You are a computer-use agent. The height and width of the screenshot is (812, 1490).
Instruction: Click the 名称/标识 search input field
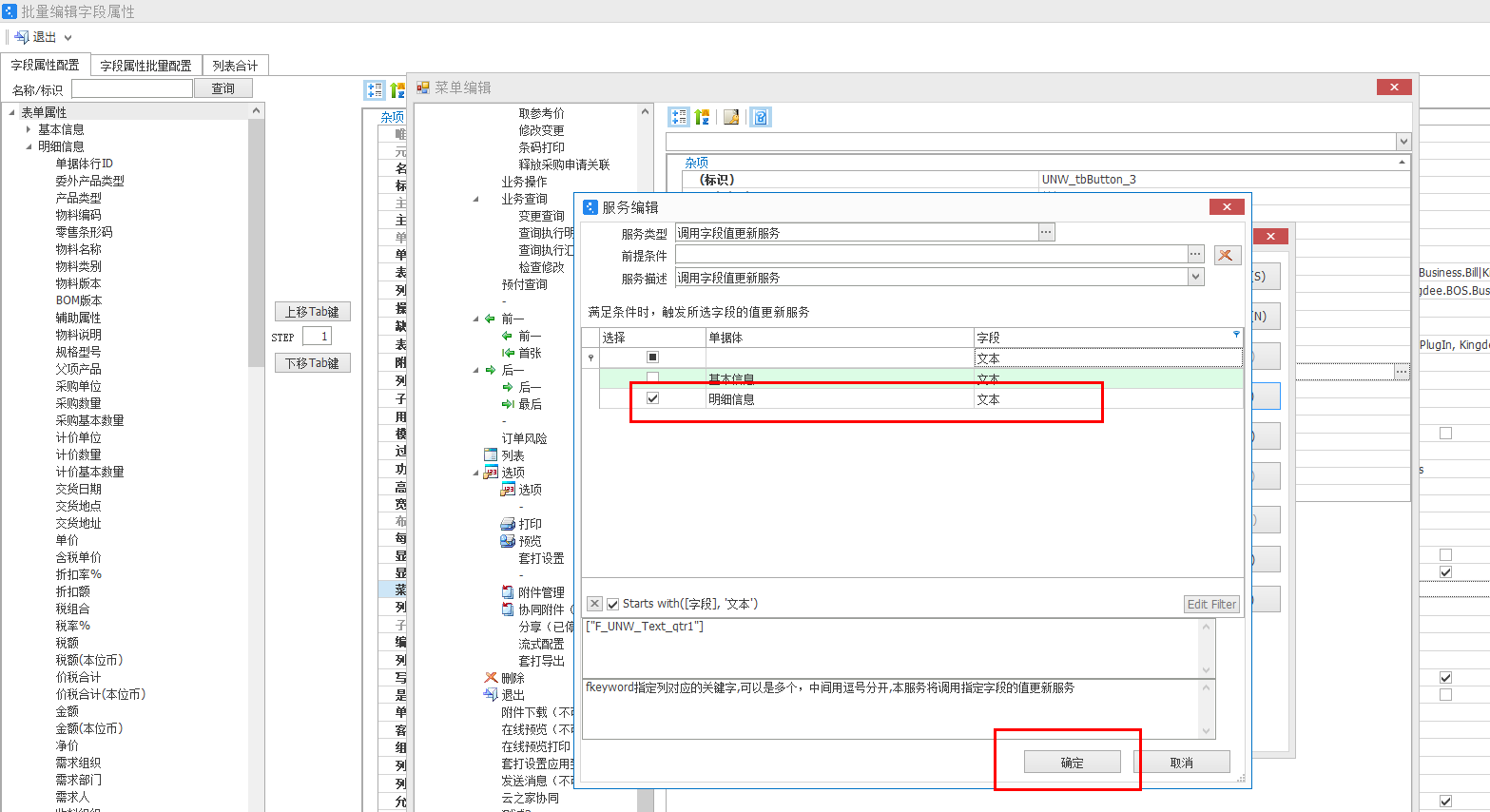(x=132, y=88)
